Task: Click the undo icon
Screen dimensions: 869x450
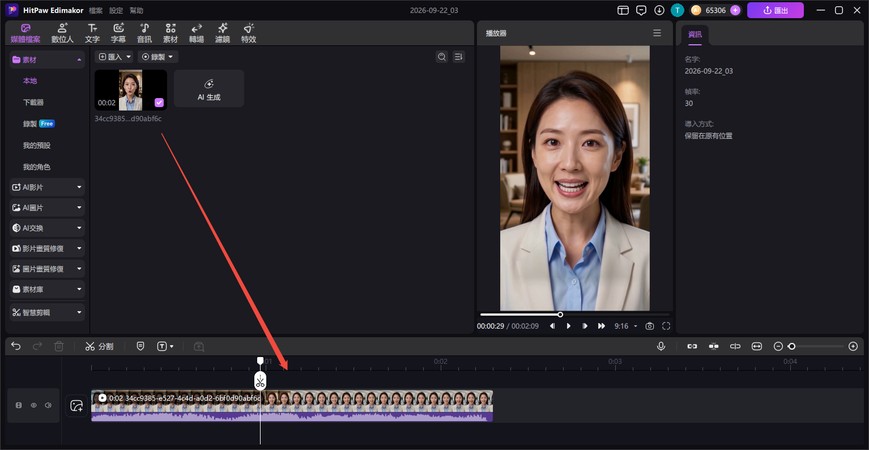Action: coord(16,346)
